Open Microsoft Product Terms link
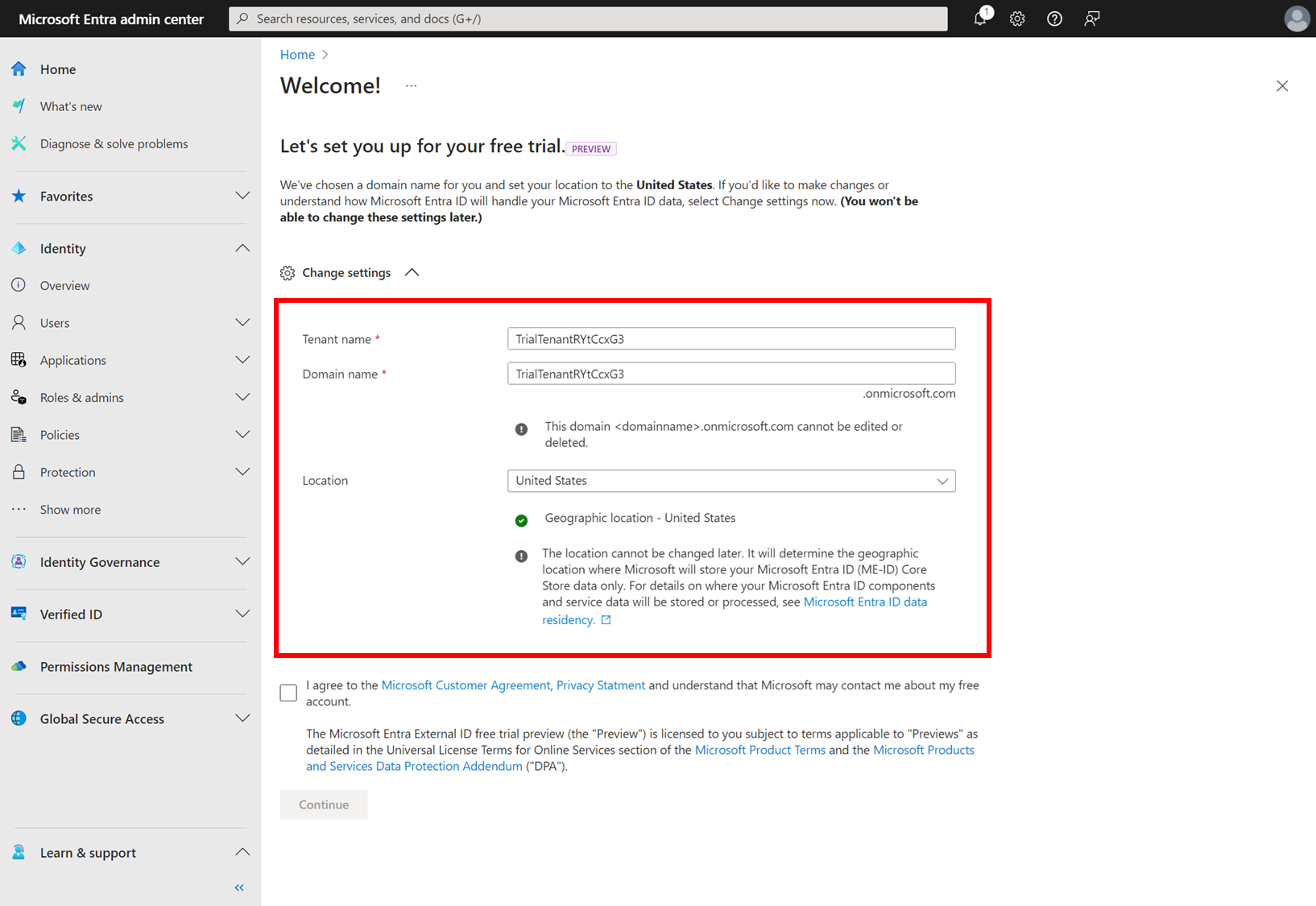This screenshot has height=906, width=1316. point(760,750)
